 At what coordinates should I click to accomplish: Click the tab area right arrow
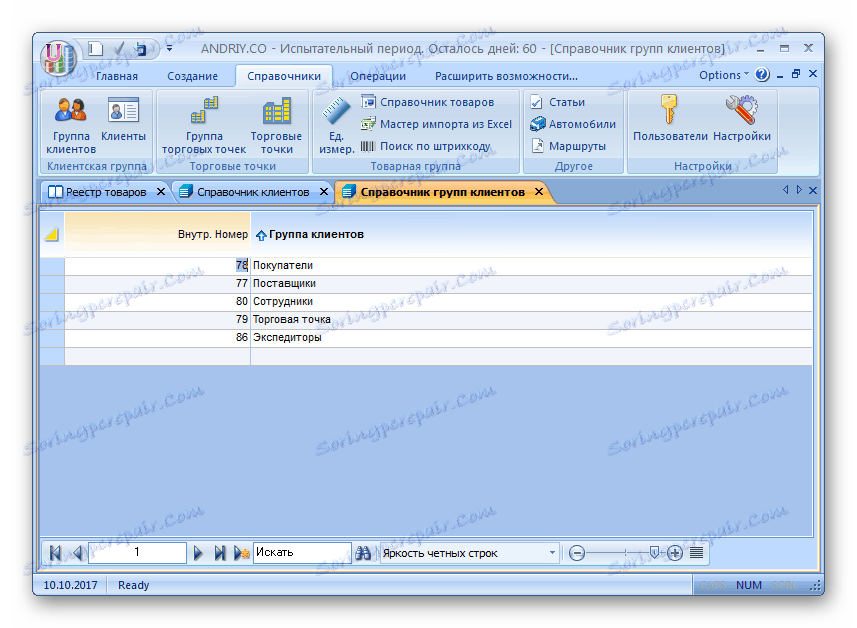799,190
